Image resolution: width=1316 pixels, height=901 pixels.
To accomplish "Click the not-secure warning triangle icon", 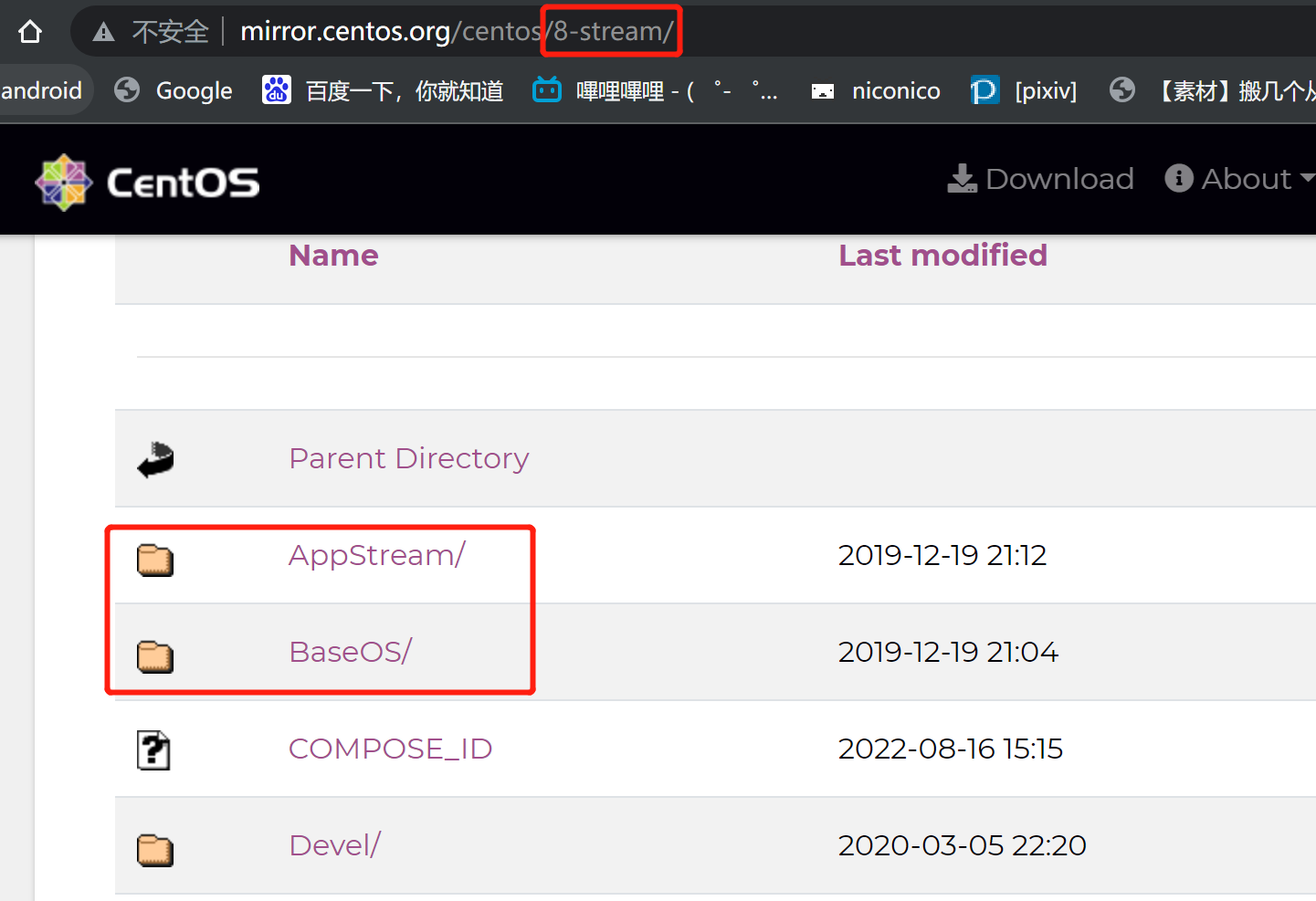I will tap(104, 33).
